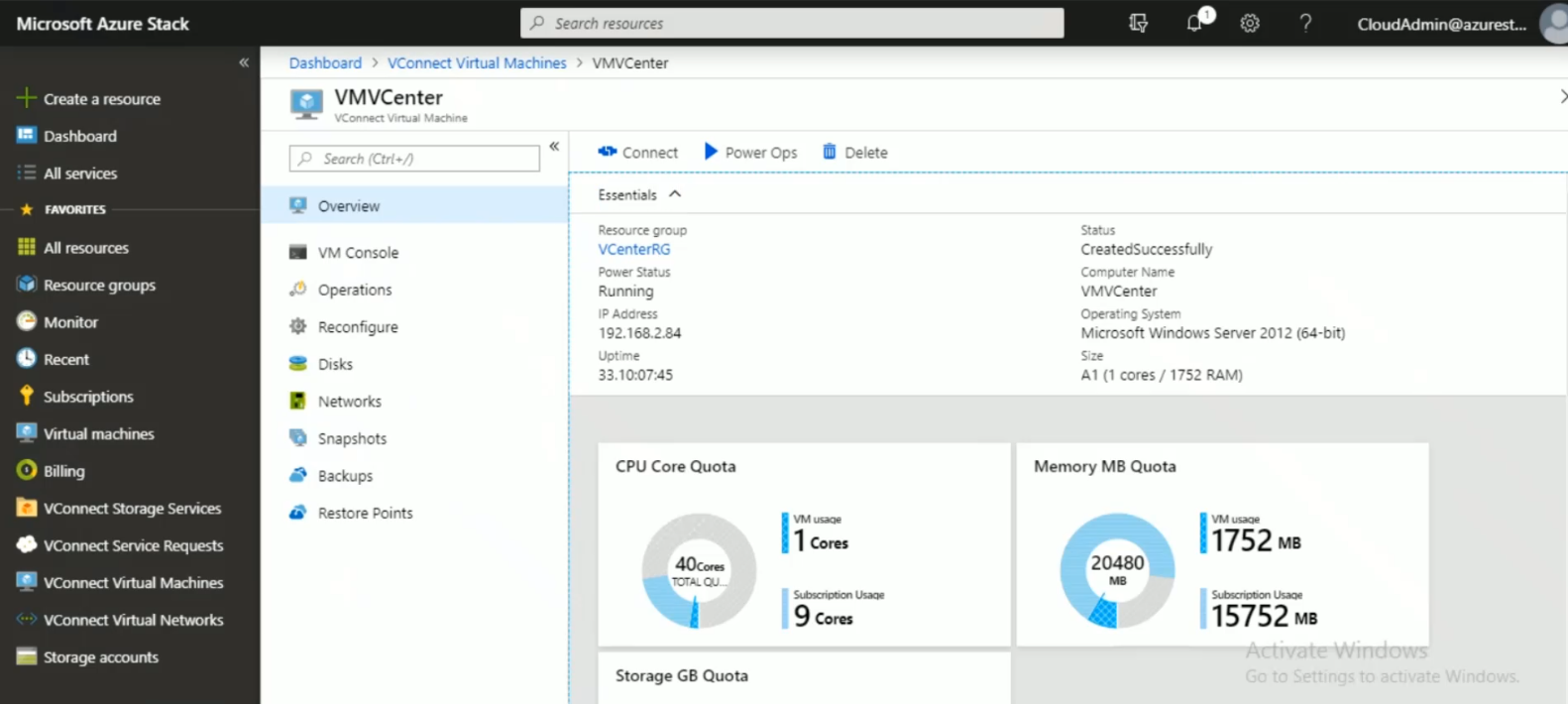Focus the Search resources field

(x=792, y=23)
